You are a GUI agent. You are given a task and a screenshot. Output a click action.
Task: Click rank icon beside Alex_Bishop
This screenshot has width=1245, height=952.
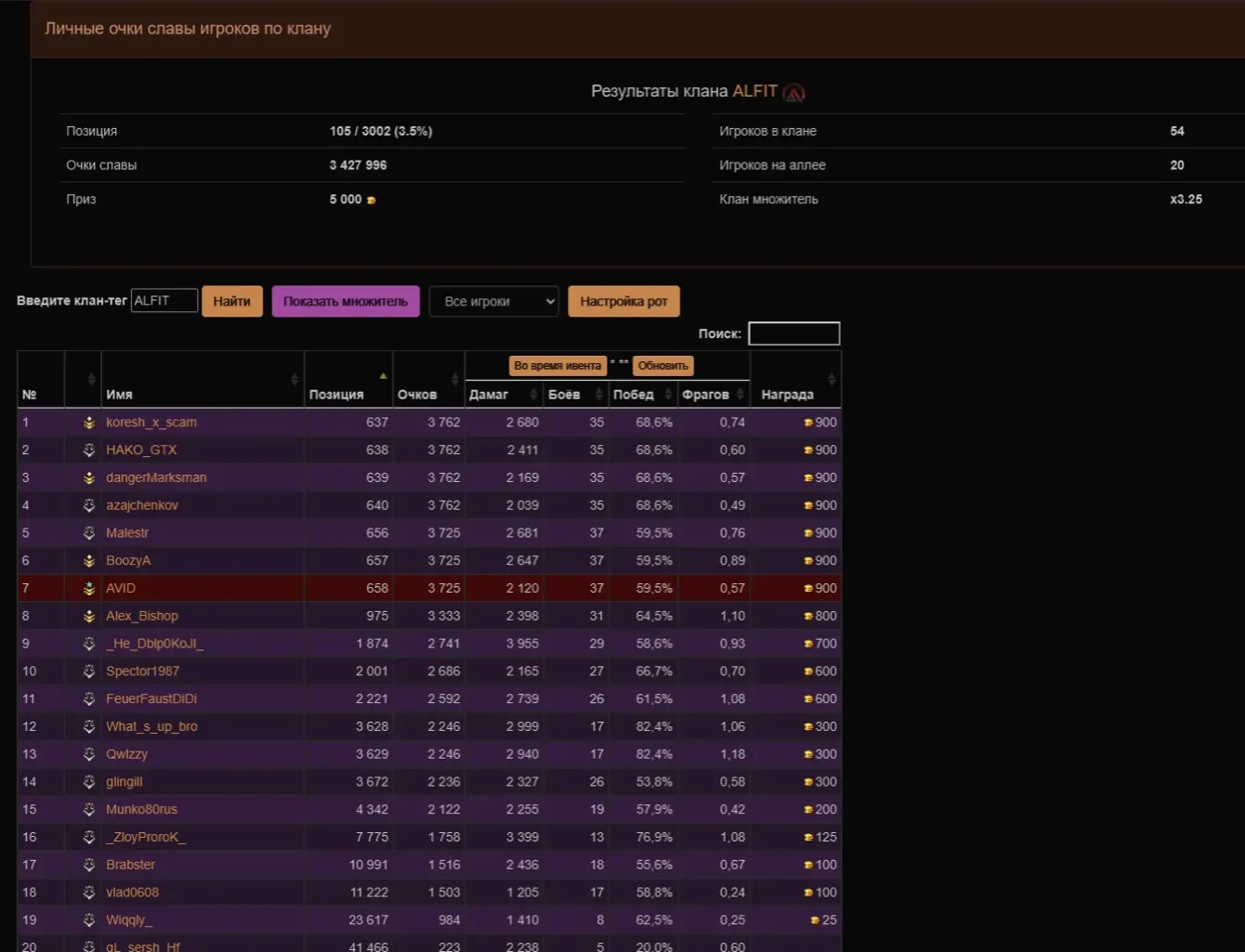tap(89, 617)
